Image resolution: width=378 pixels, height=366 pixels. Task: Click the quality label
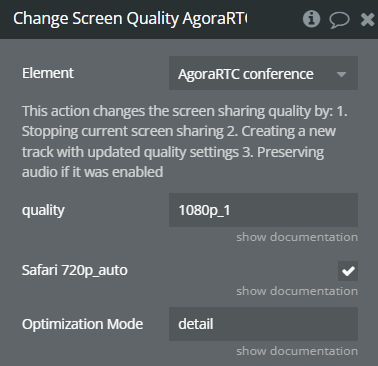[x=43, y=210]
